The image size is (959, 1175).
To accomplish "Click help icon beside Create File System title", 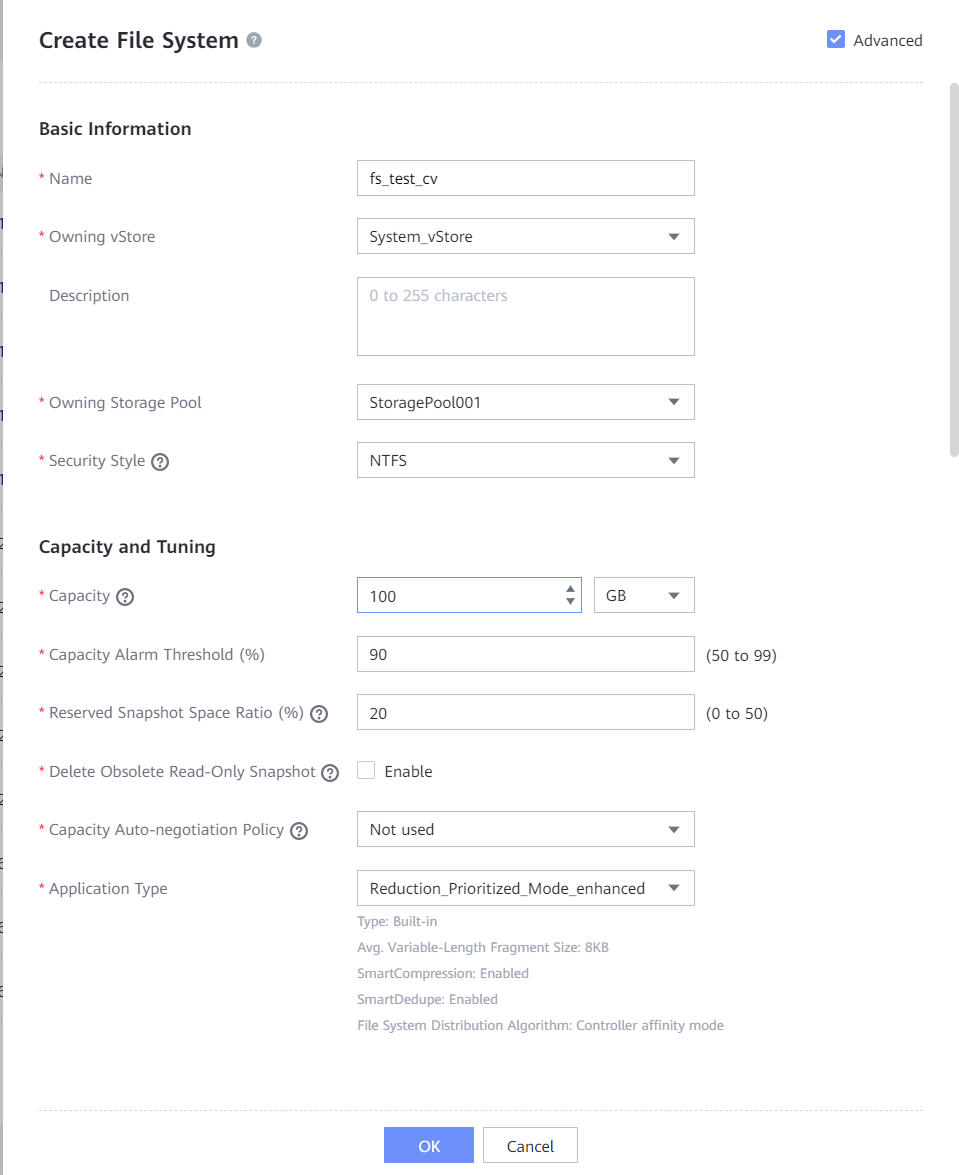I will pos(254,40).
